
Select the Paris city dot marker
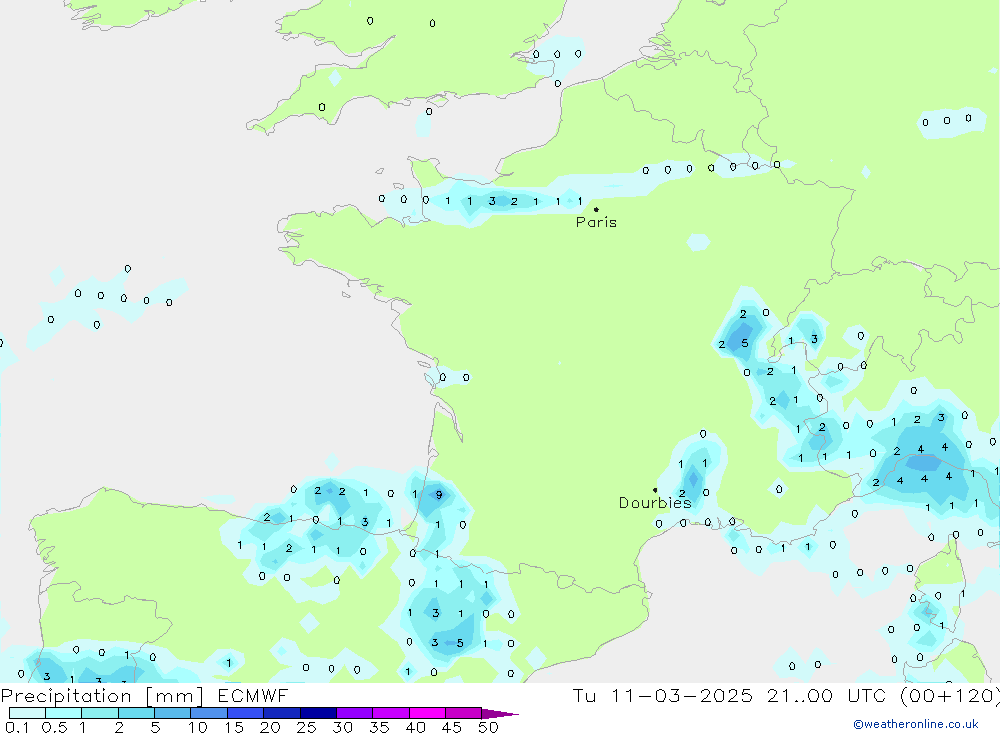[596, 209]
